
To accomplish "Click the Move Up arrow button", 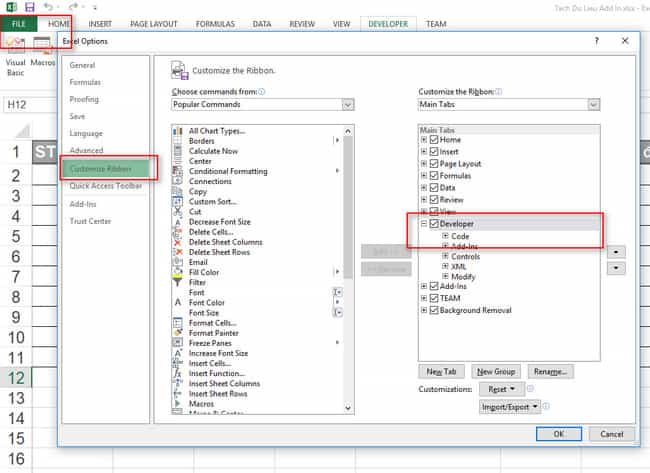I will tap(616, 252).
